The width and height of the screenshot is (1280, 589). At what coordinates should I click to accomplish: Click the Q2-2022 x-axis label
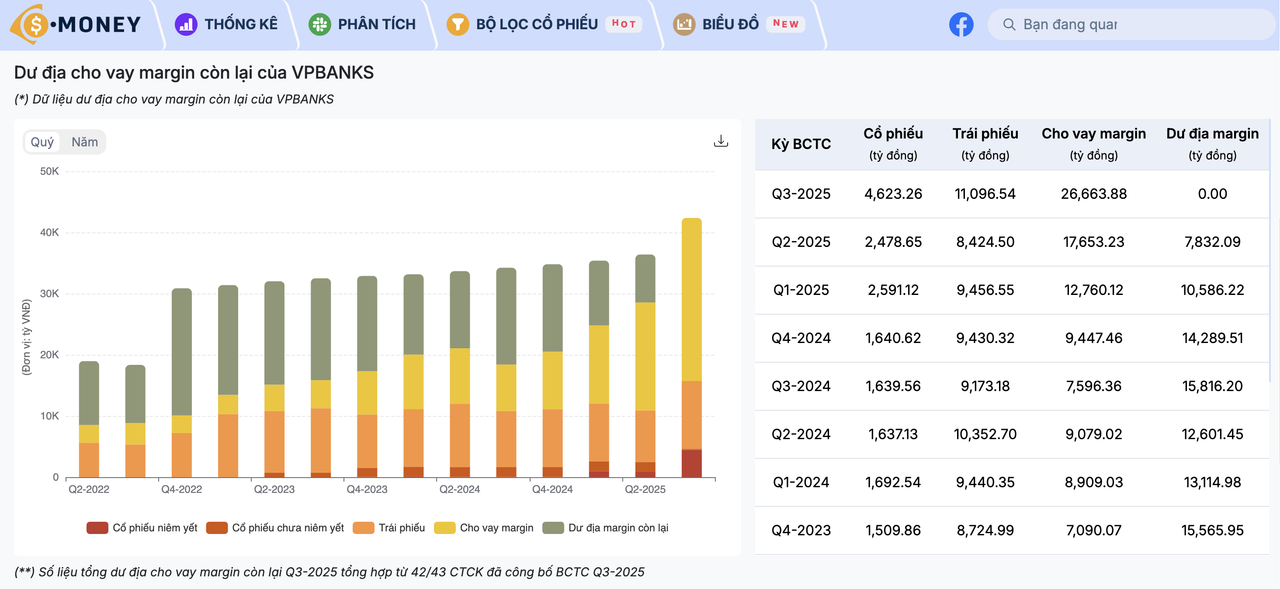(89, 489)
